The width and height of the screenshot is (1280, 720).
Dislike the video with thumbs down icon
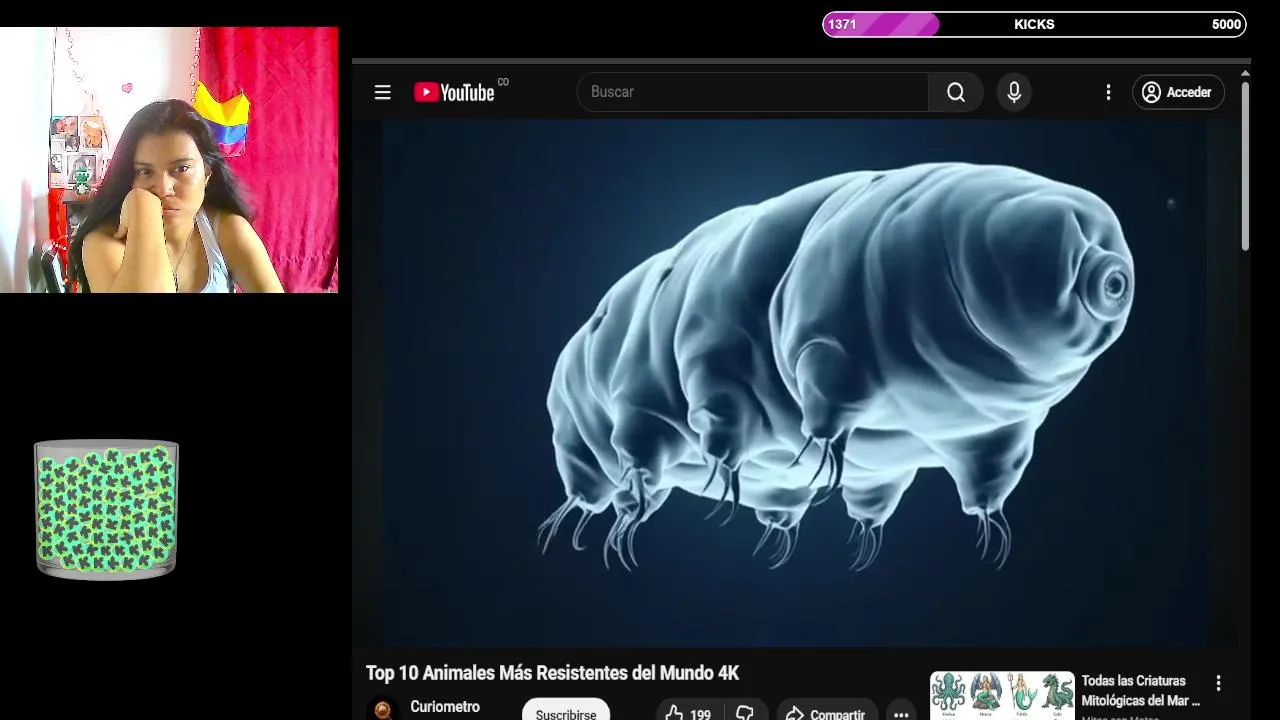pos(745,712)
